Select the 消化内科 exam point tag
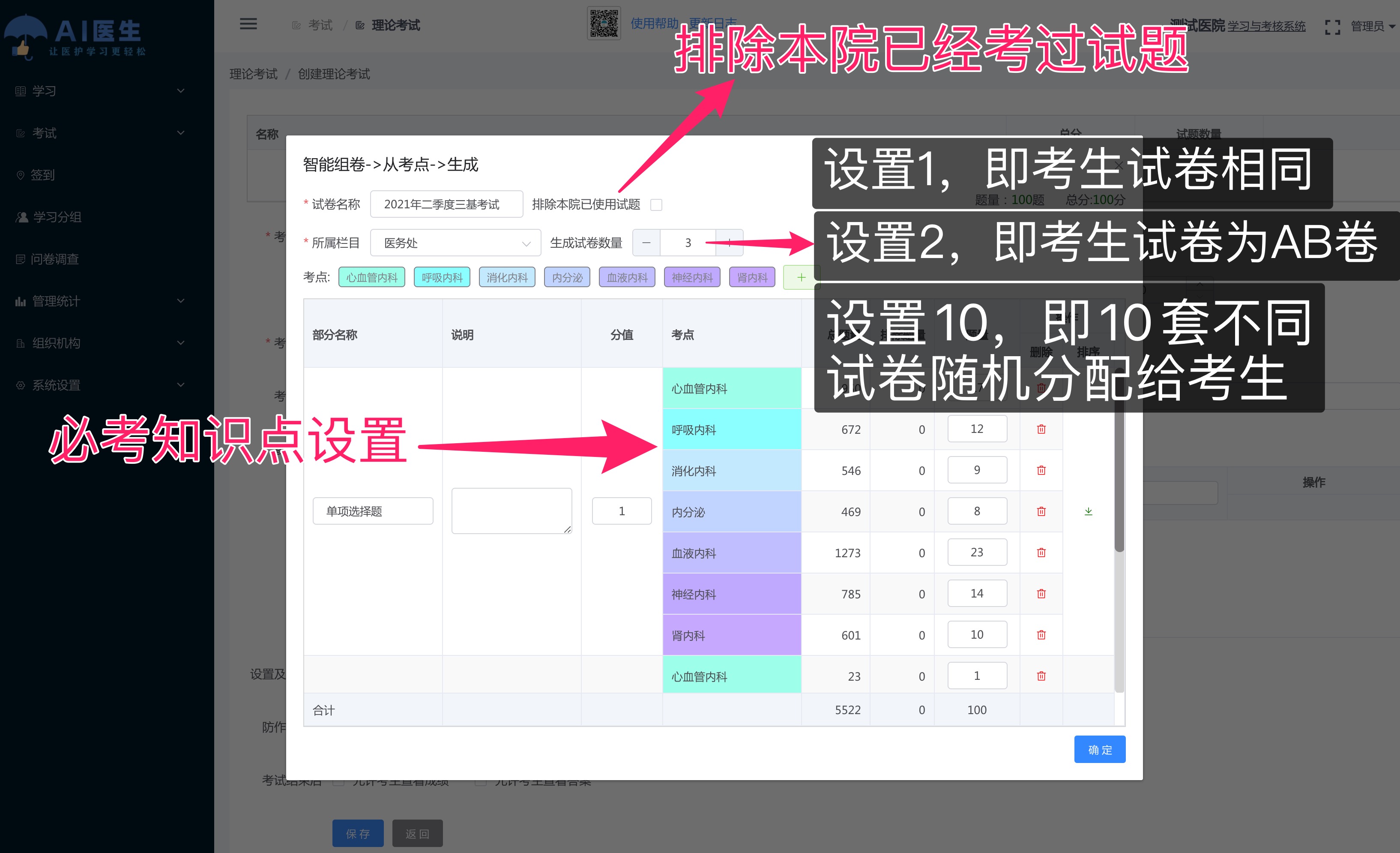1400x853 pixels. 507,277
